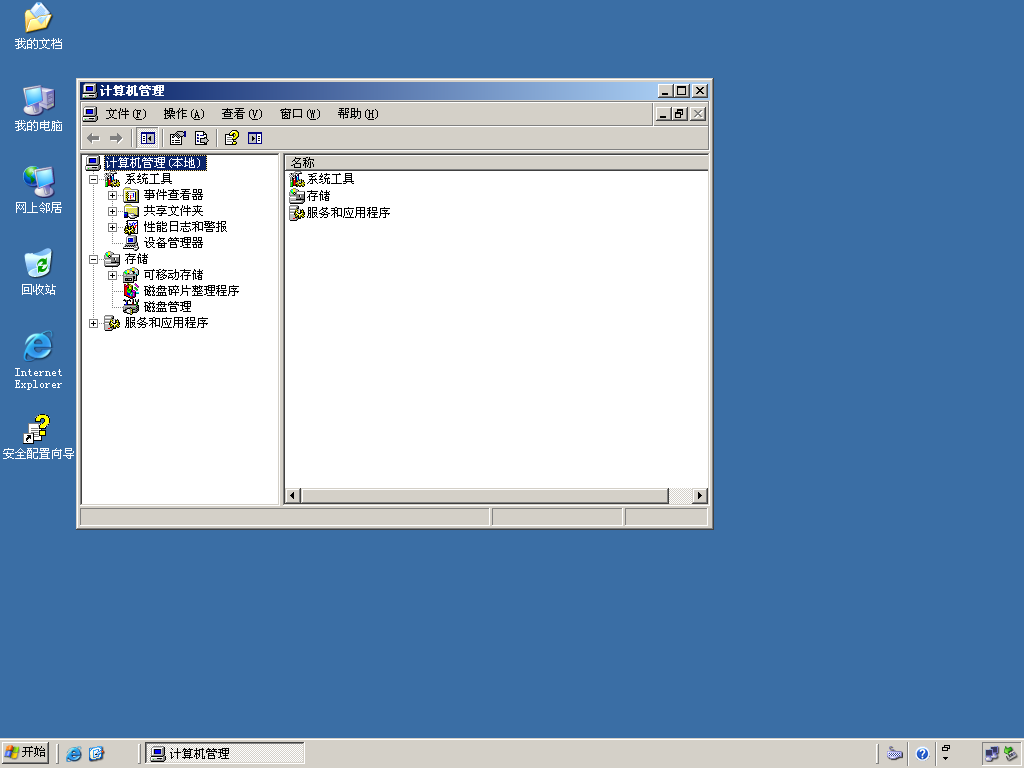Select 存储 node in the left tree

click(x=136, y=259)
